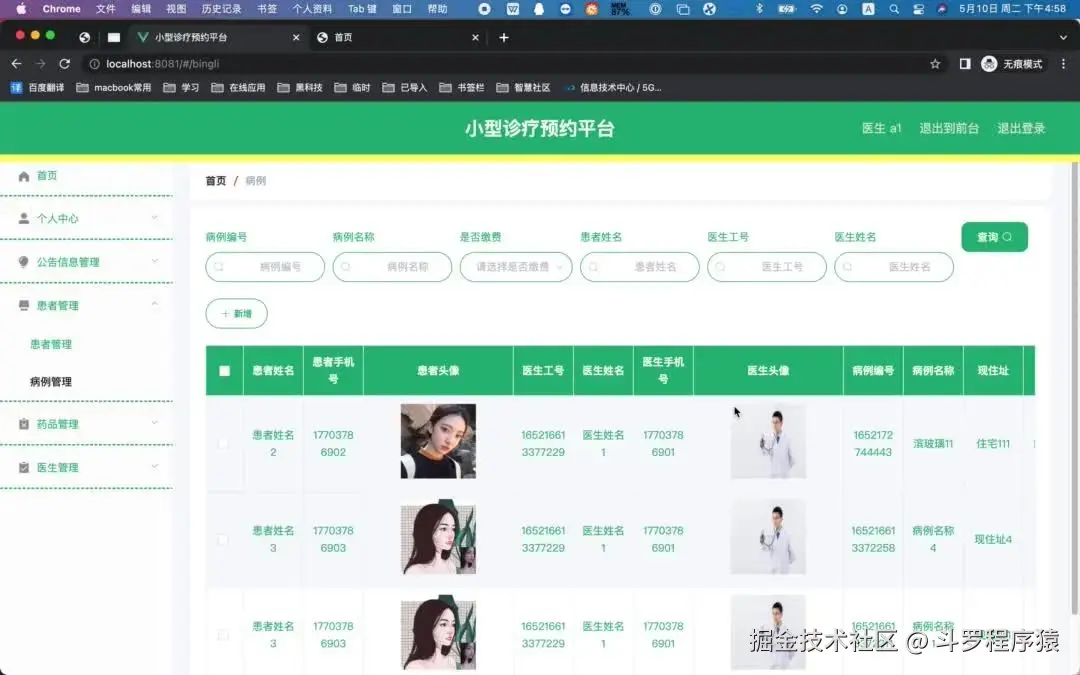Select 病例管理 submenu item

pos(51,382)
